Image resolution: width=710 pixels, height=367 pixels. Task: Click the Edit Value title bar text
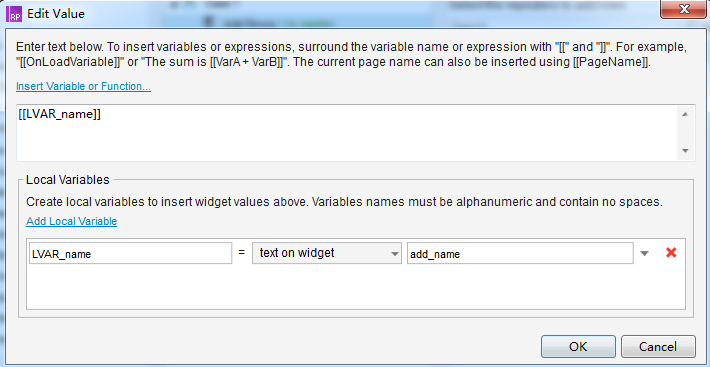56,14
